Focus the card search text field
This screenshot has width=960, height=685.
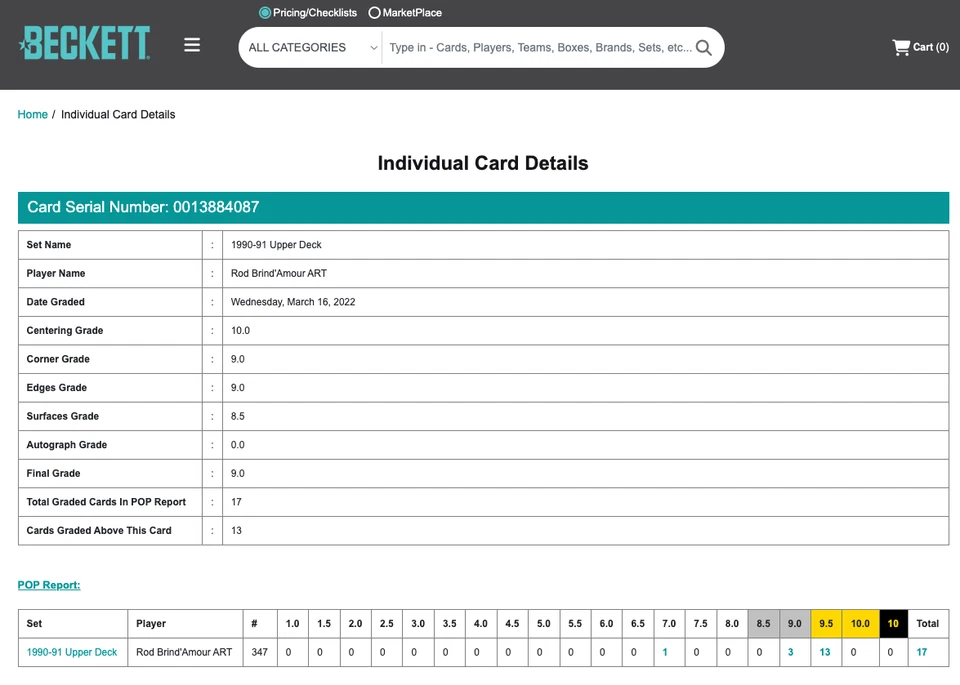[540, 47]
